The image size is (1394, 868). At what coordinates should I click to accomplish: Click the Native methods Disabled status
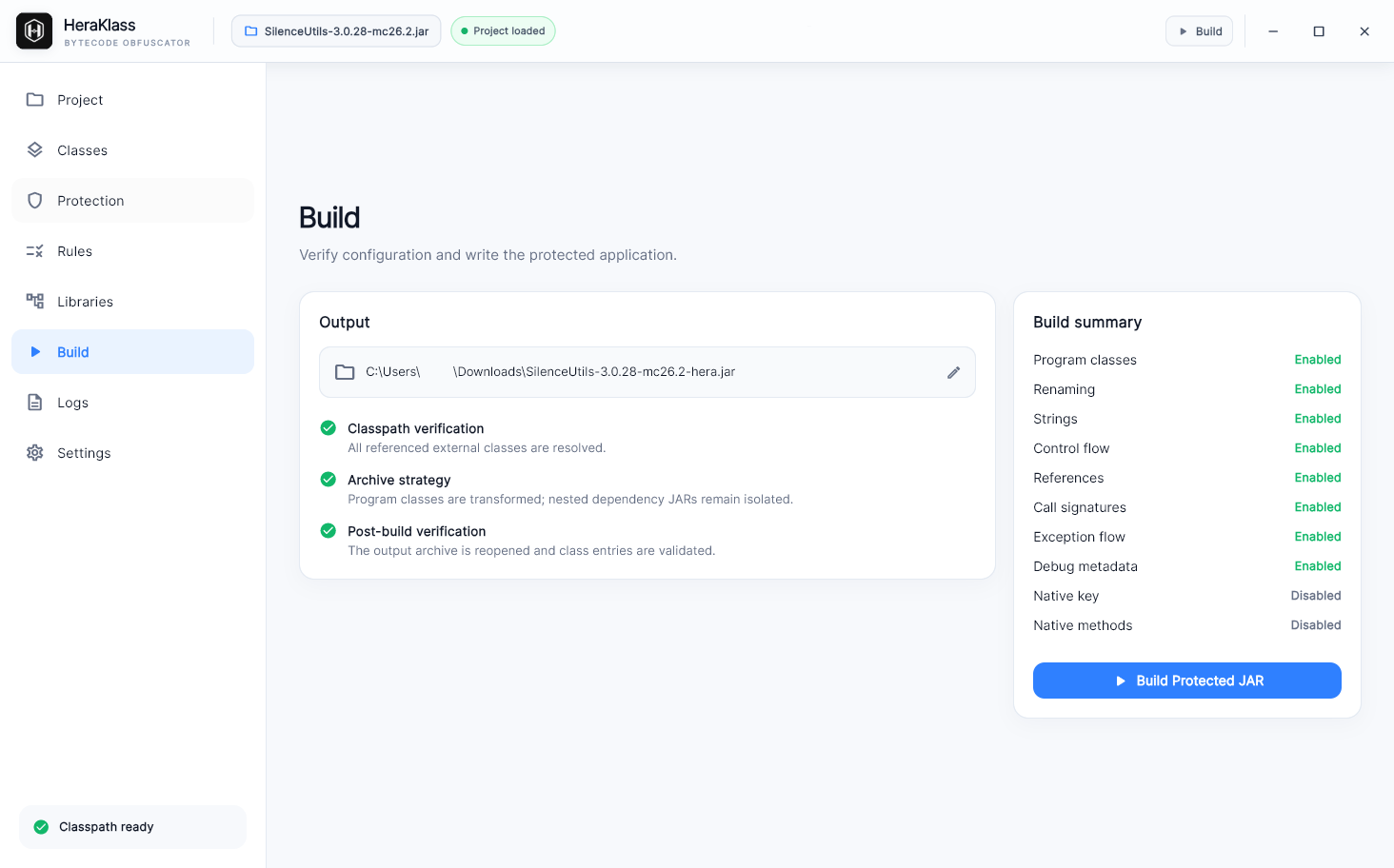pos(1316,625)
